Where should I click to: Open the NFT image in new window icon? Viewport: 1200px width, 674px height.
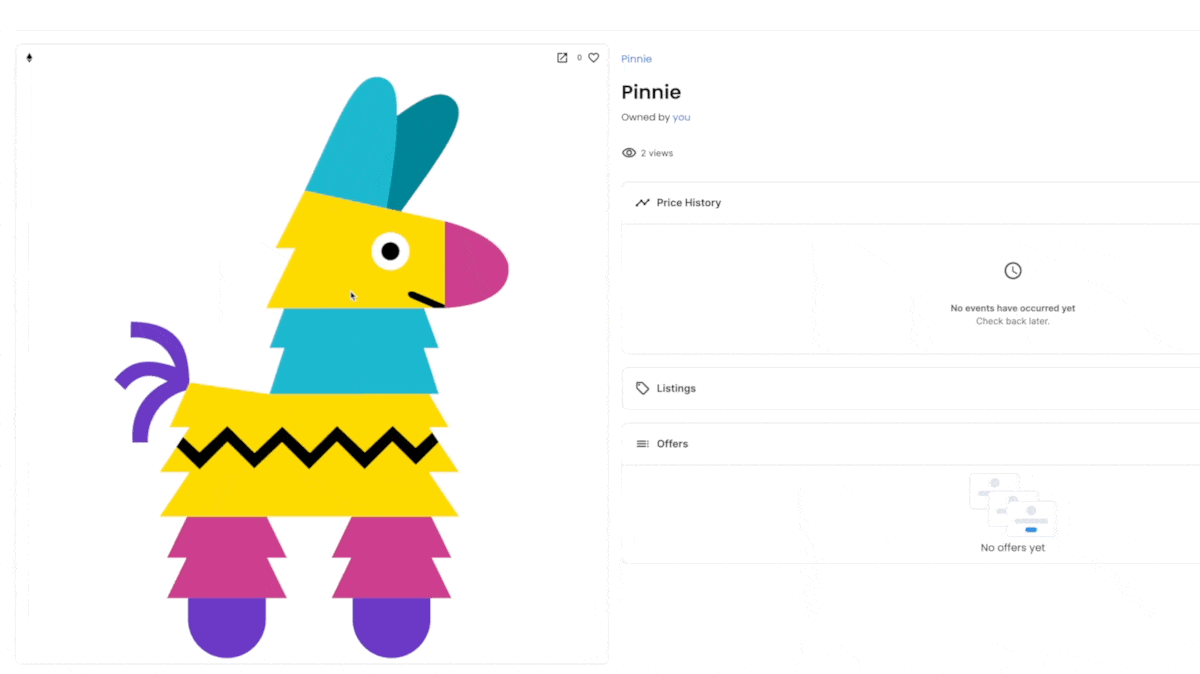(562, 58)
